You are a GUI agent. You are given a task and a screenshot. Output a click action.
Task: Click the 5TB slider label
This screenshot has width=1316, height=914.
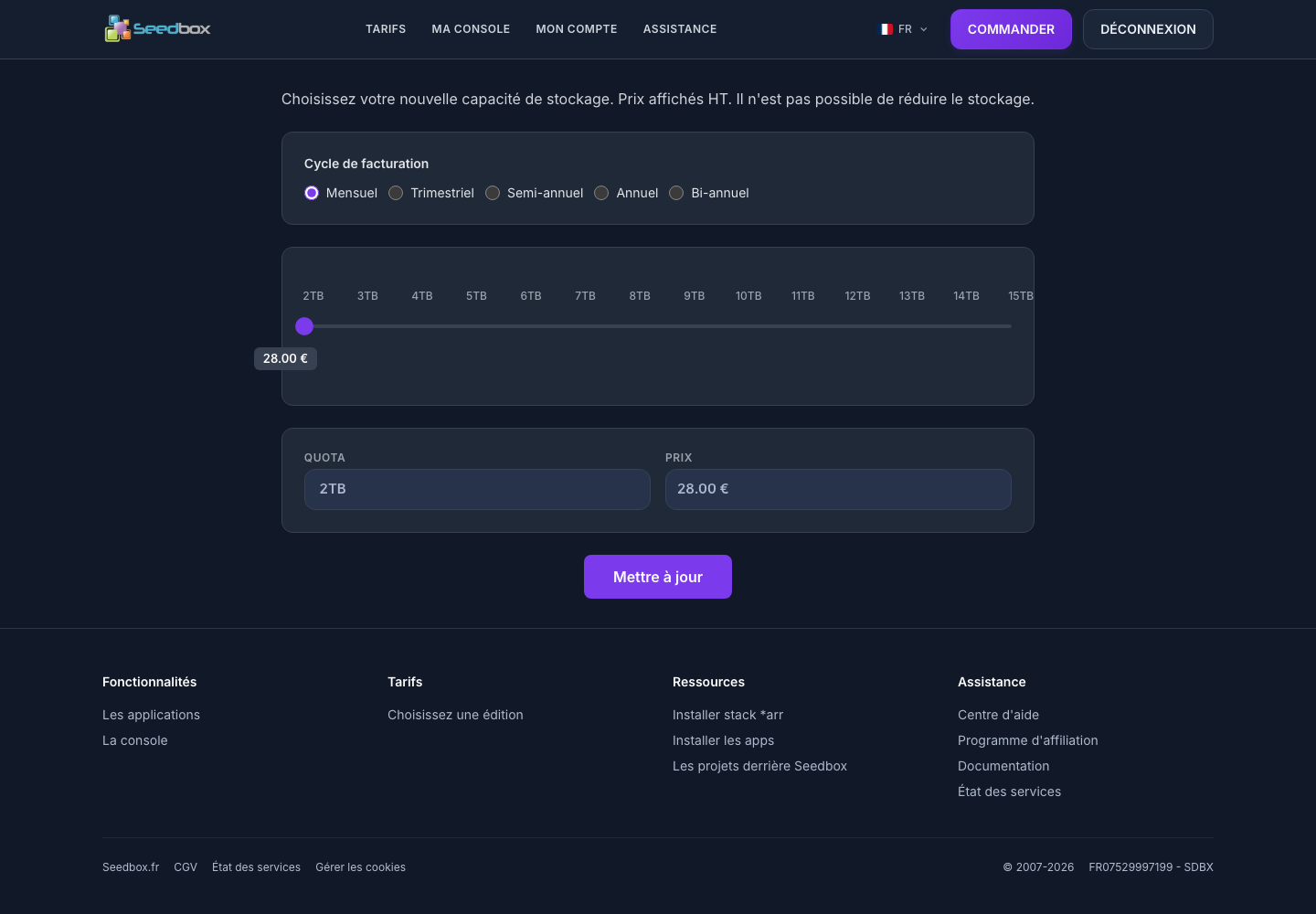476,296
